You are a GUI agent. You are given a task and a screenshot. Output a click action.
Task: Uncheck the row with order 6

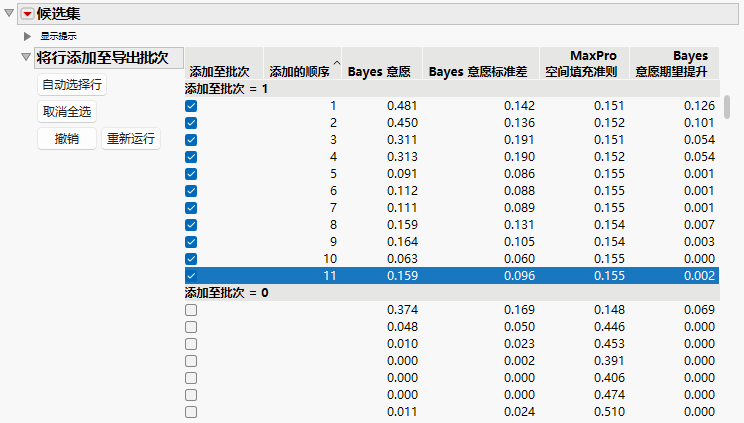click(191, 191)
